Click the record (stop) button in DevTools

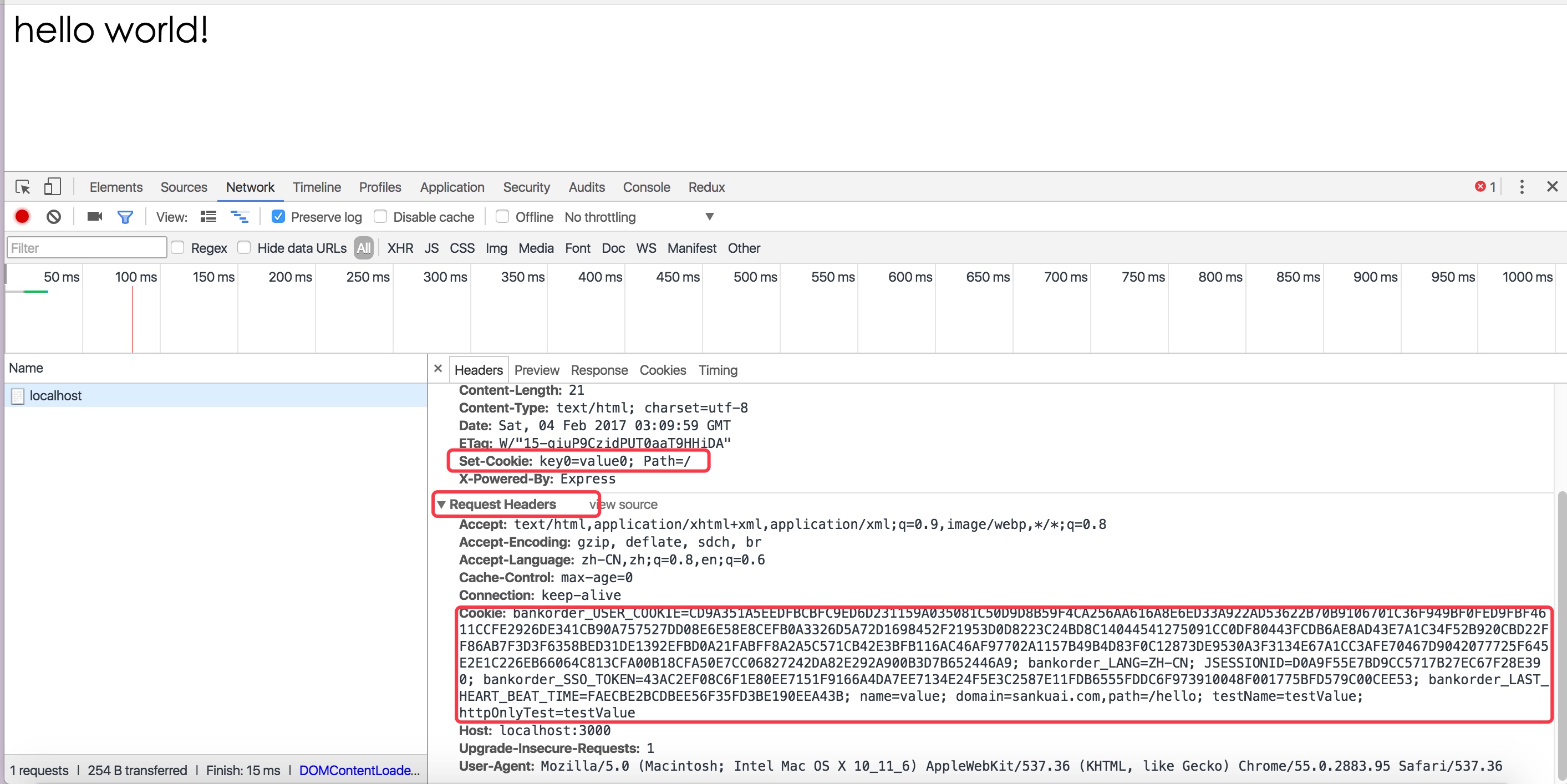click(22, 217)
